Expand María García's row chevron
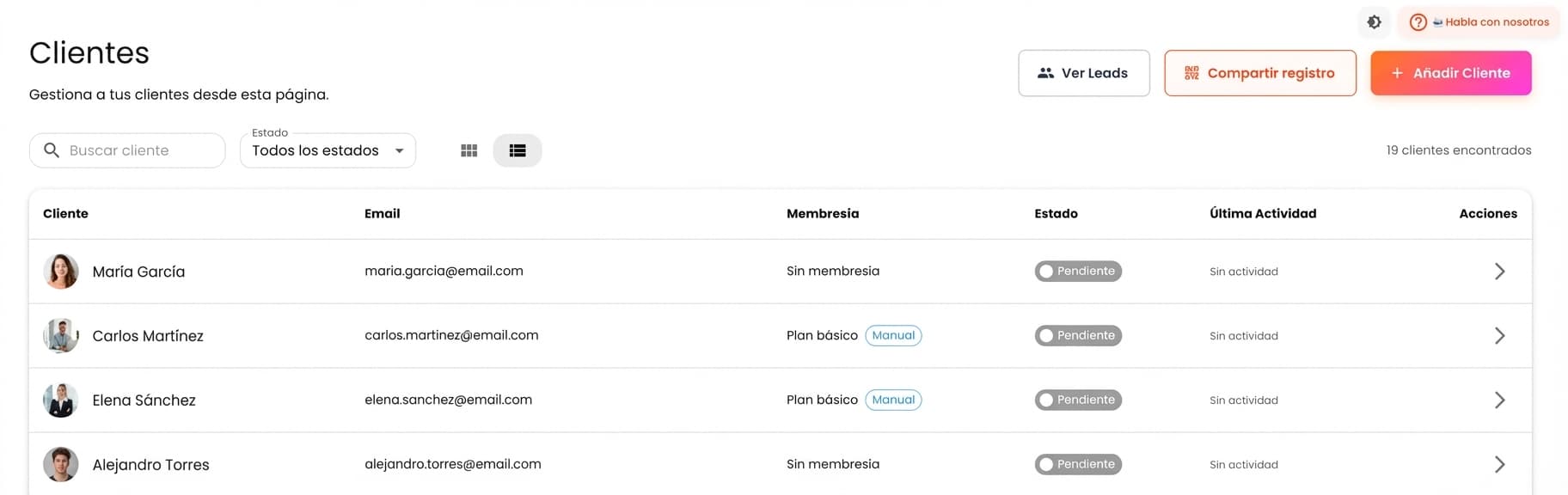1568x495 pixels. point(1499,272)
